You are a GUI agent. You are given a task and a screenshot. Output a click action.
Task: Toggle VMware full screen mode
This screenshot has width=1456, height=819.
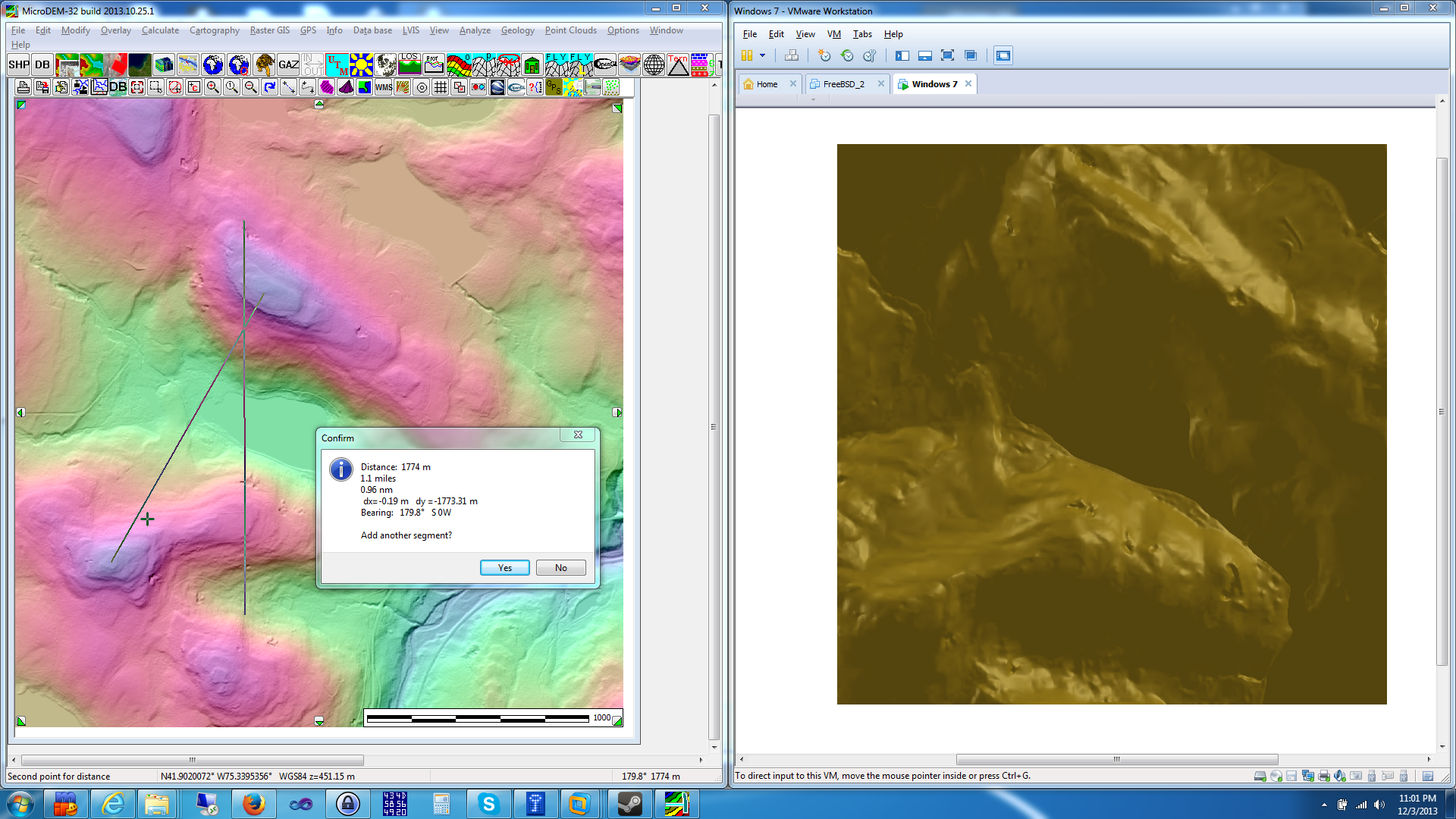click(947, 55)
